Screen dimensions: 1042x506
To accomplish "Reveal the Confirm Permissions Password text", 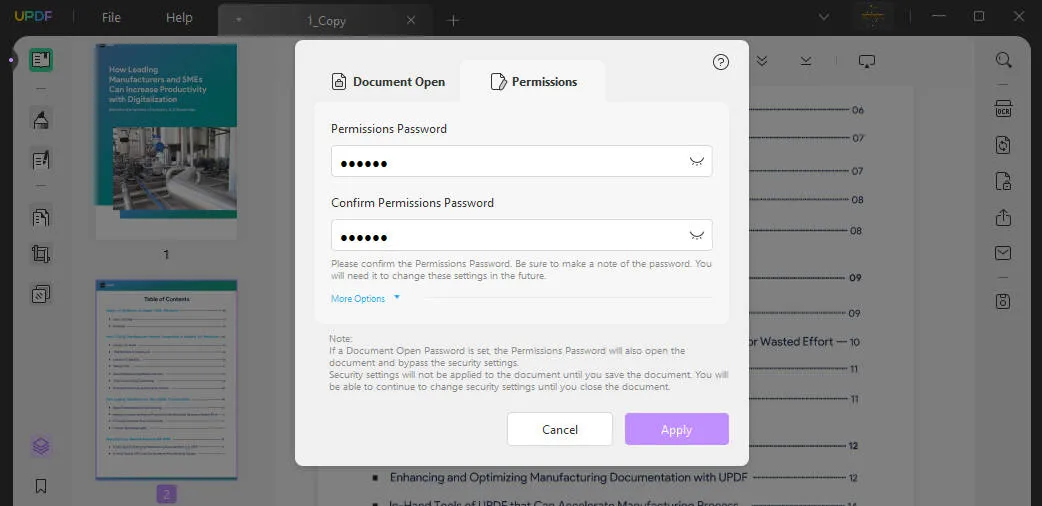I will [x=697, y=236].
